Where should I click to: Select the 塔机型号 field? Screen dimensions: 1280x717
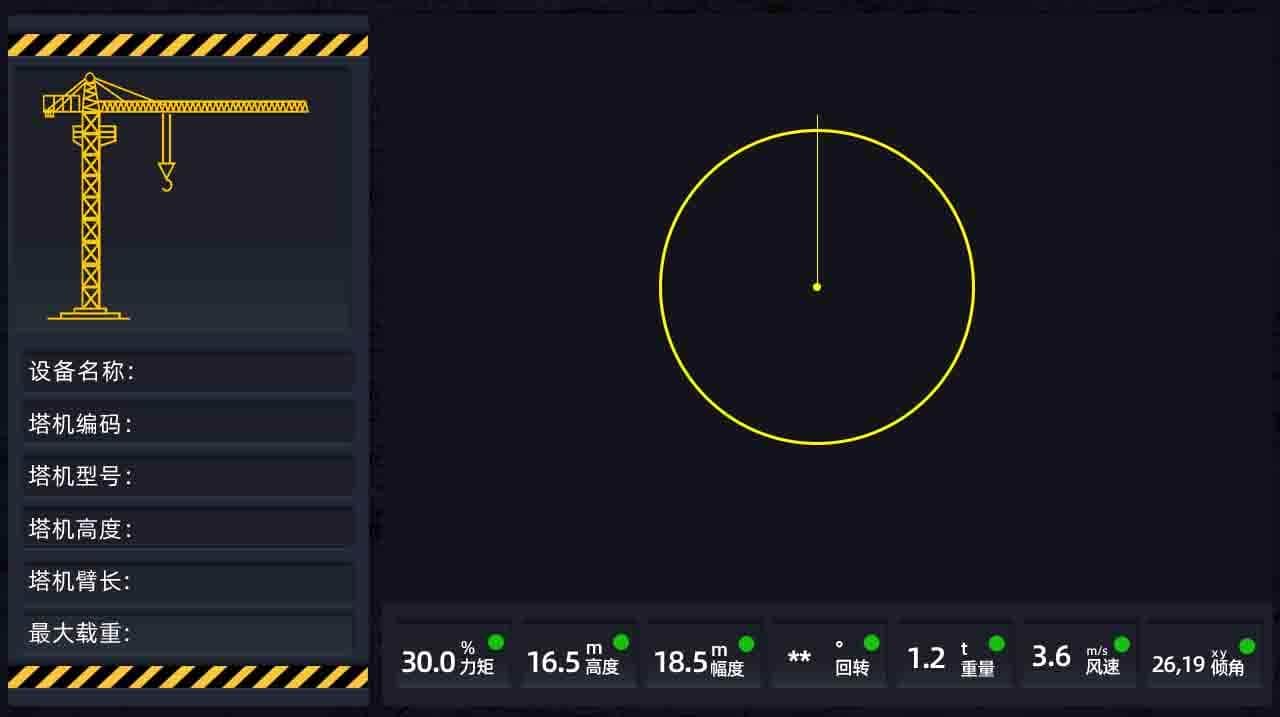188,476
